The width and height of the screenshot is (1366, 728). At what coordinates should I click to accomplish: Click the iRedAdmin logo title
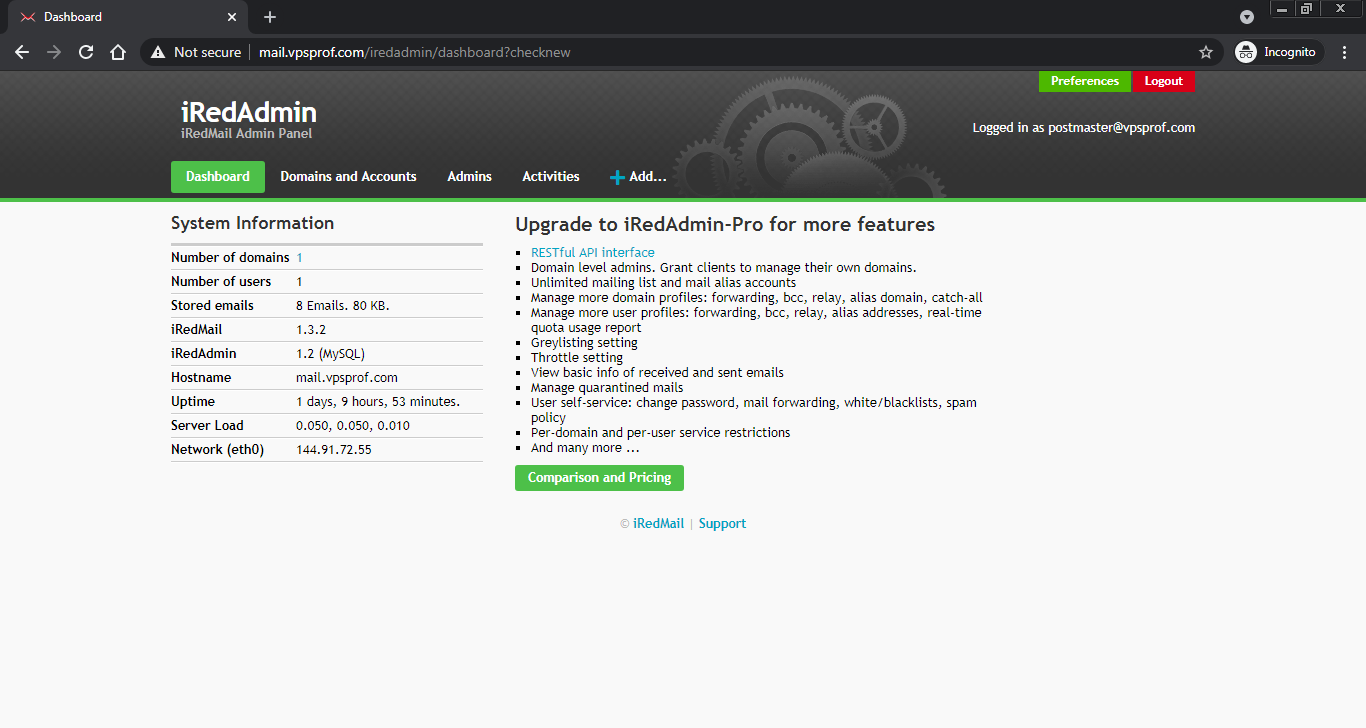pyautogui.click(x=249, y=112)
